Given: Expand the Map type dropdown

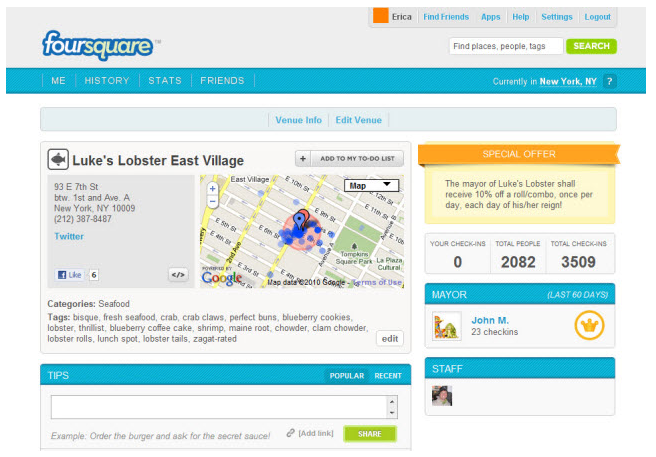Looking at the screenshot, I should pyautogui.click(x=372, y=185).
